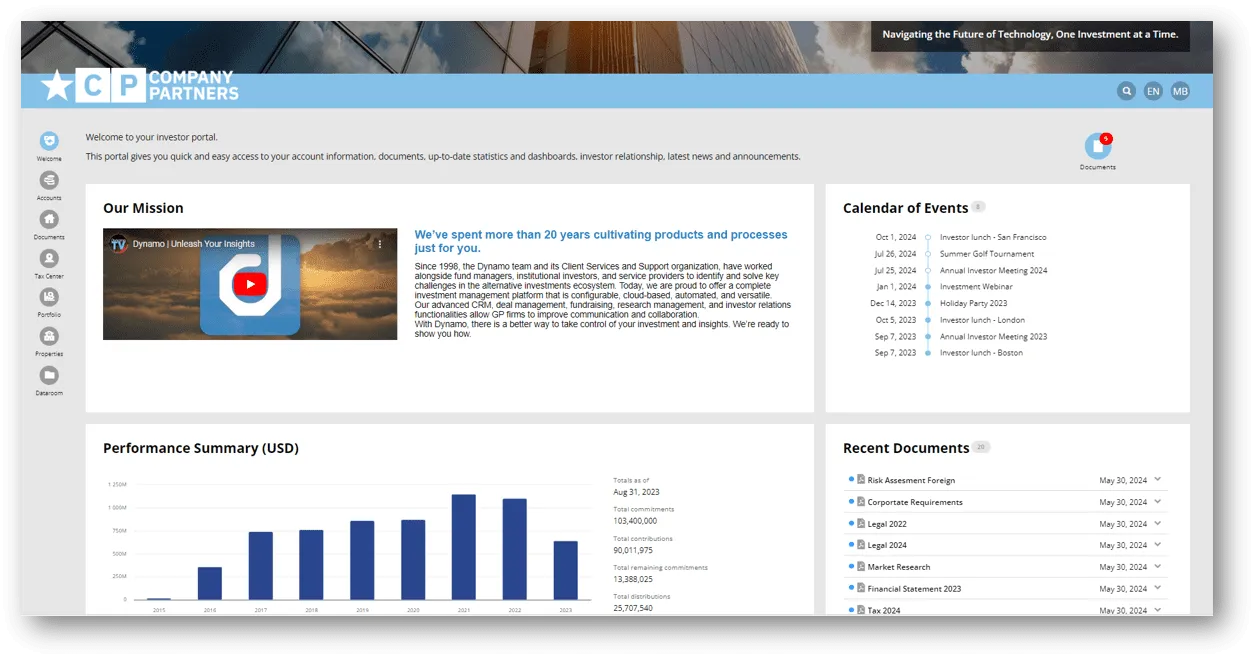
Task: Go to Documents in the sidebar
Action: [x=49, y=220]
